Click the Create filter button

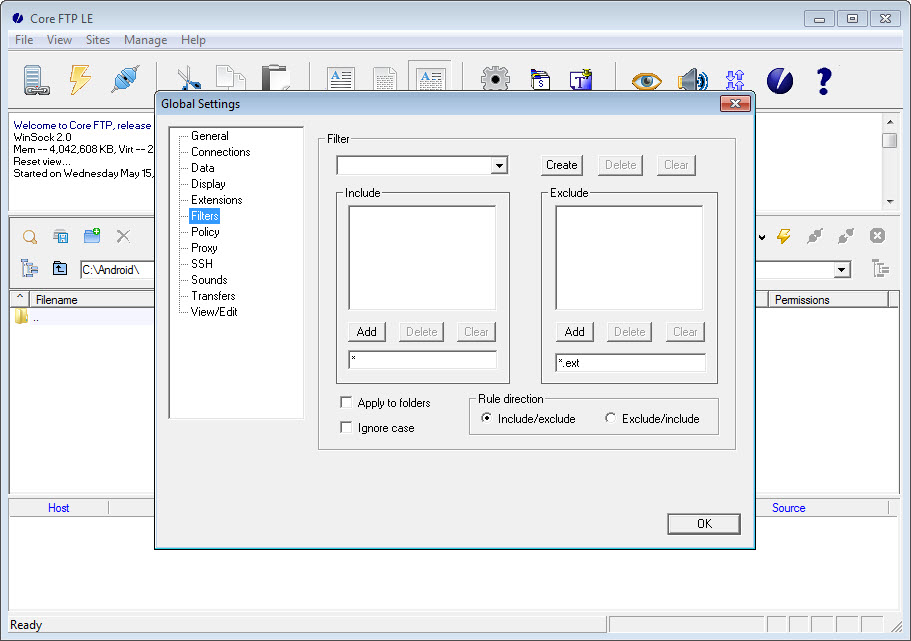tap(561, 165)
